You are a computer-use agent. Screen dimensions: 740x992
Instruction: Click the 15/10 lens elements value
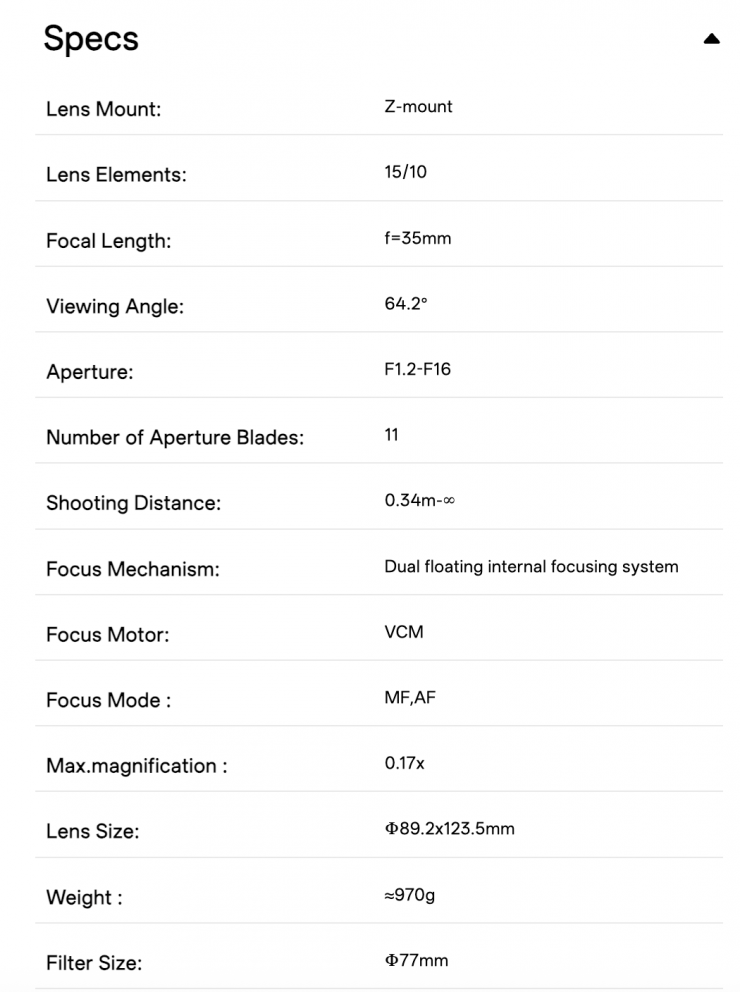pyautogui.click(x=405, y=172)
